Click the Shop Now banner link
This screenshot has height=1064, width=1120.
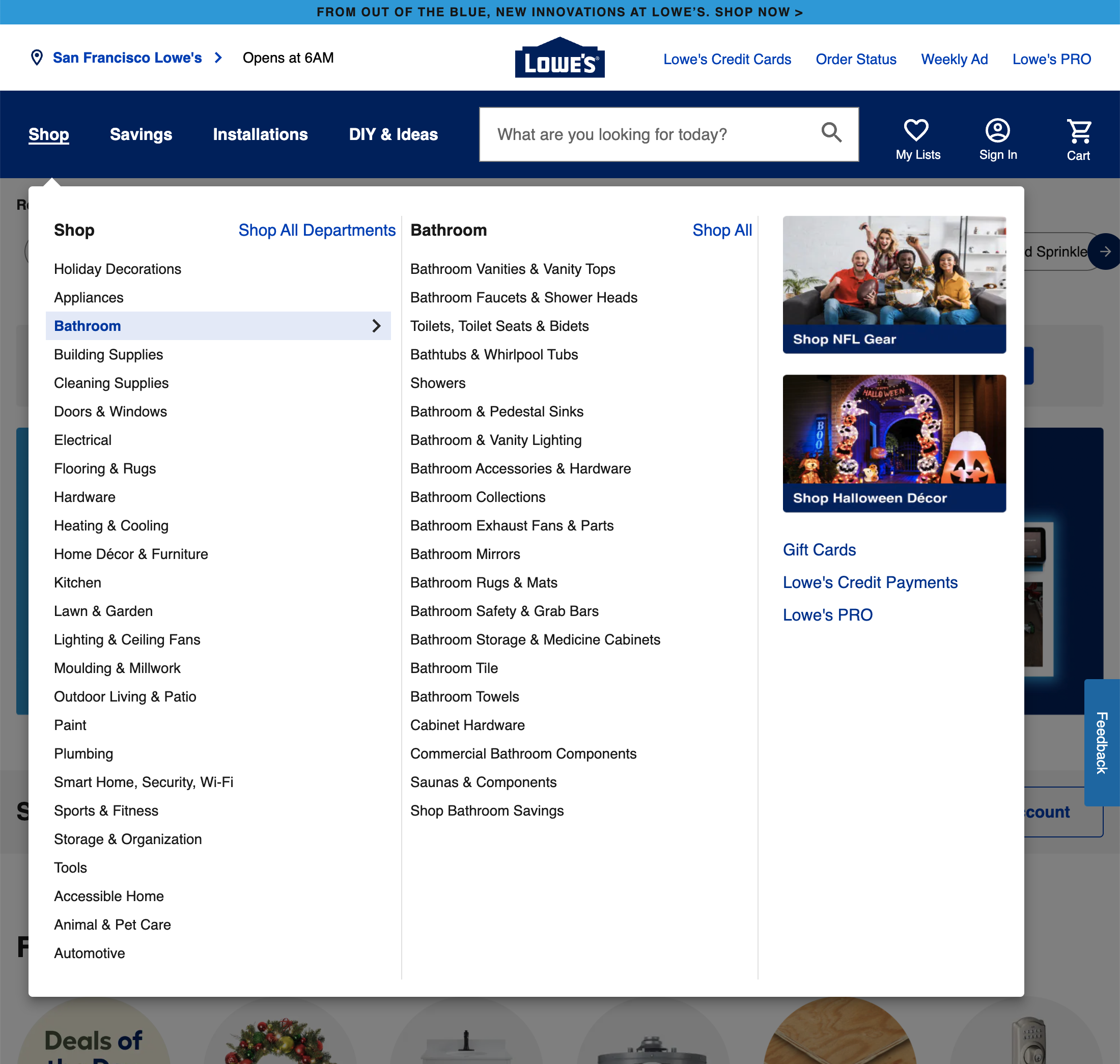pos(559,11)
